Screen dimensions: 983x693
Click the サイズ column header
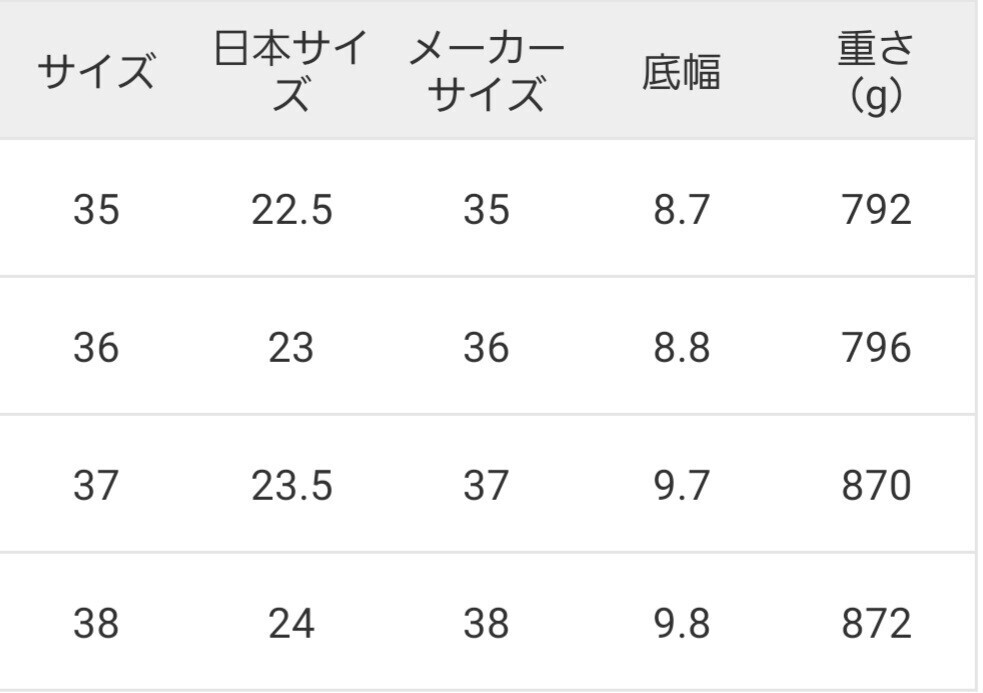pos(96,71)
